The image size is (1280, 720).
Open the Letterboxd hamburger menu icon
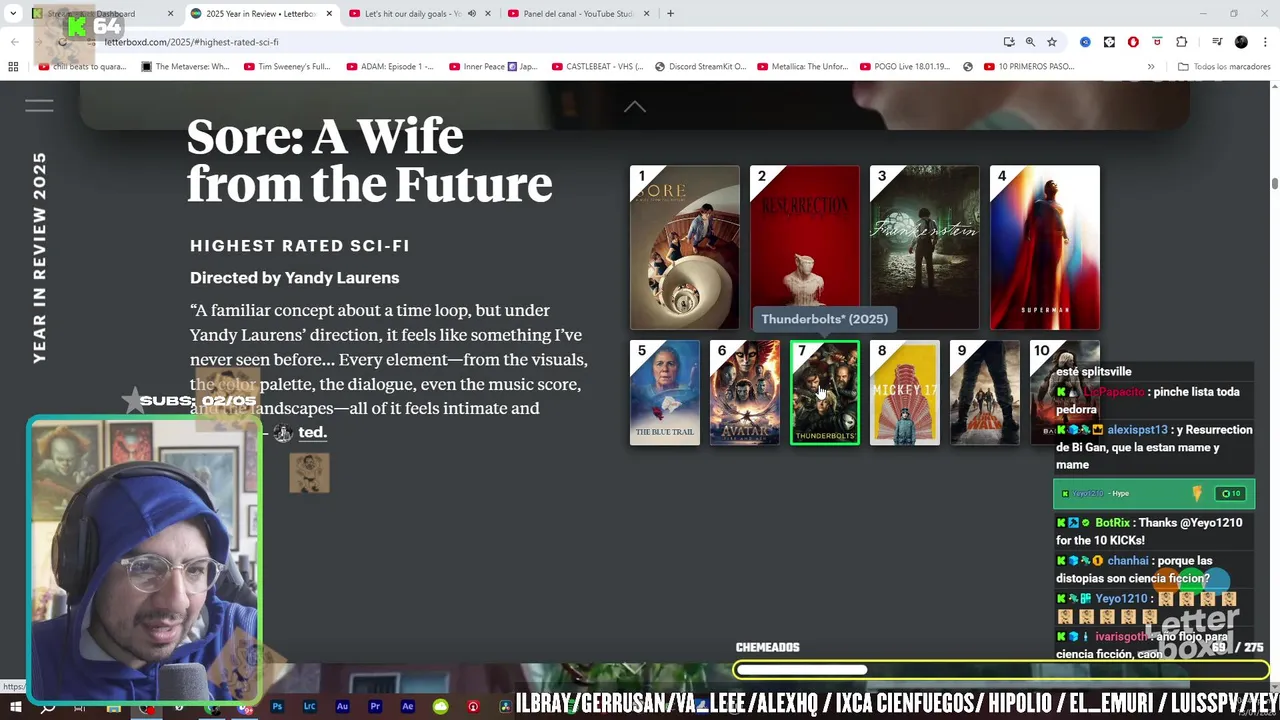point(39,105)
